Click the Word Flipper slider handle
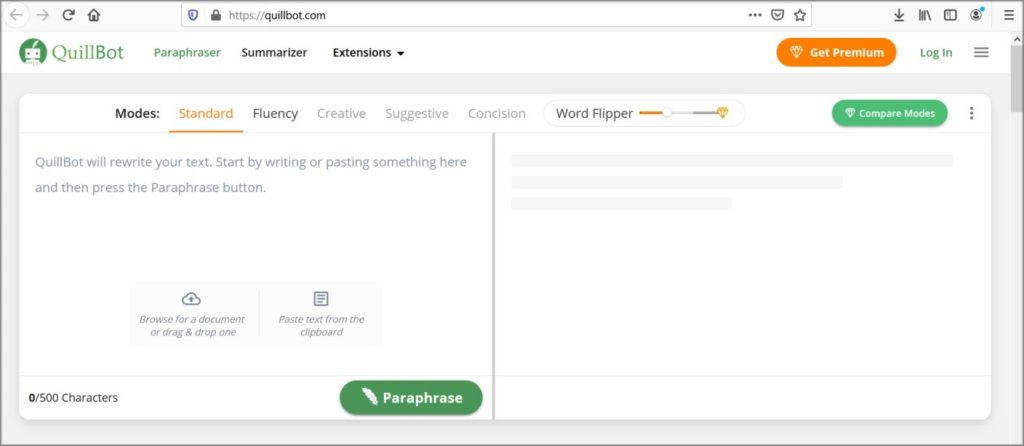The image size is (1024, 446). (667, 113)
